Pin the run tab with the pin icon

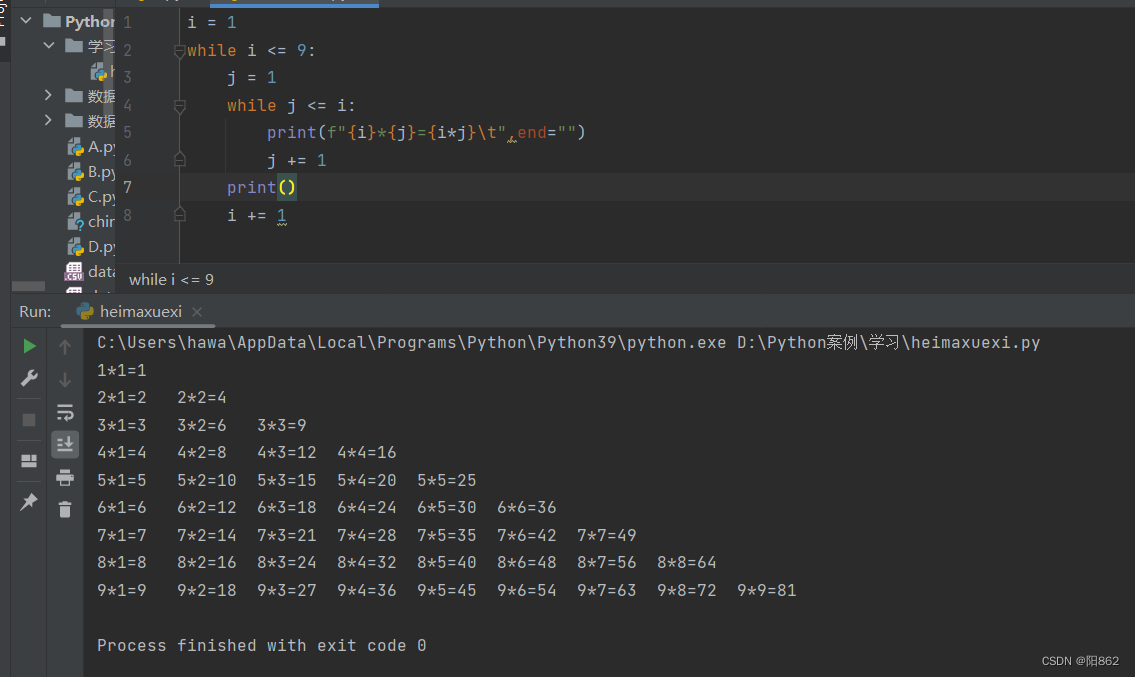click(x=29, y=503)
